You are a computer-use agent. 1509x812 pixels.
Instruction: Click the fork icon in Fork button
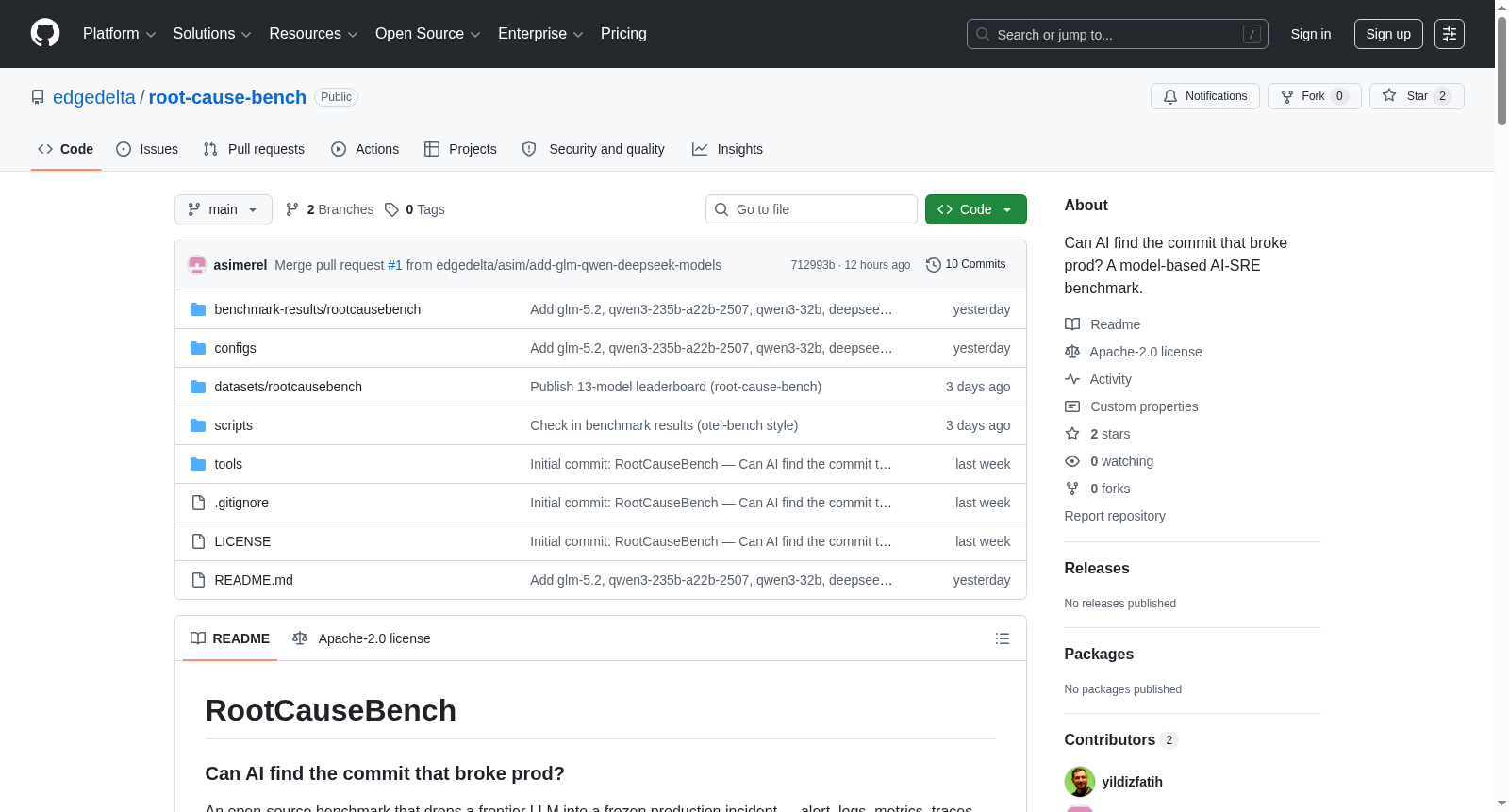[1287, 97]
